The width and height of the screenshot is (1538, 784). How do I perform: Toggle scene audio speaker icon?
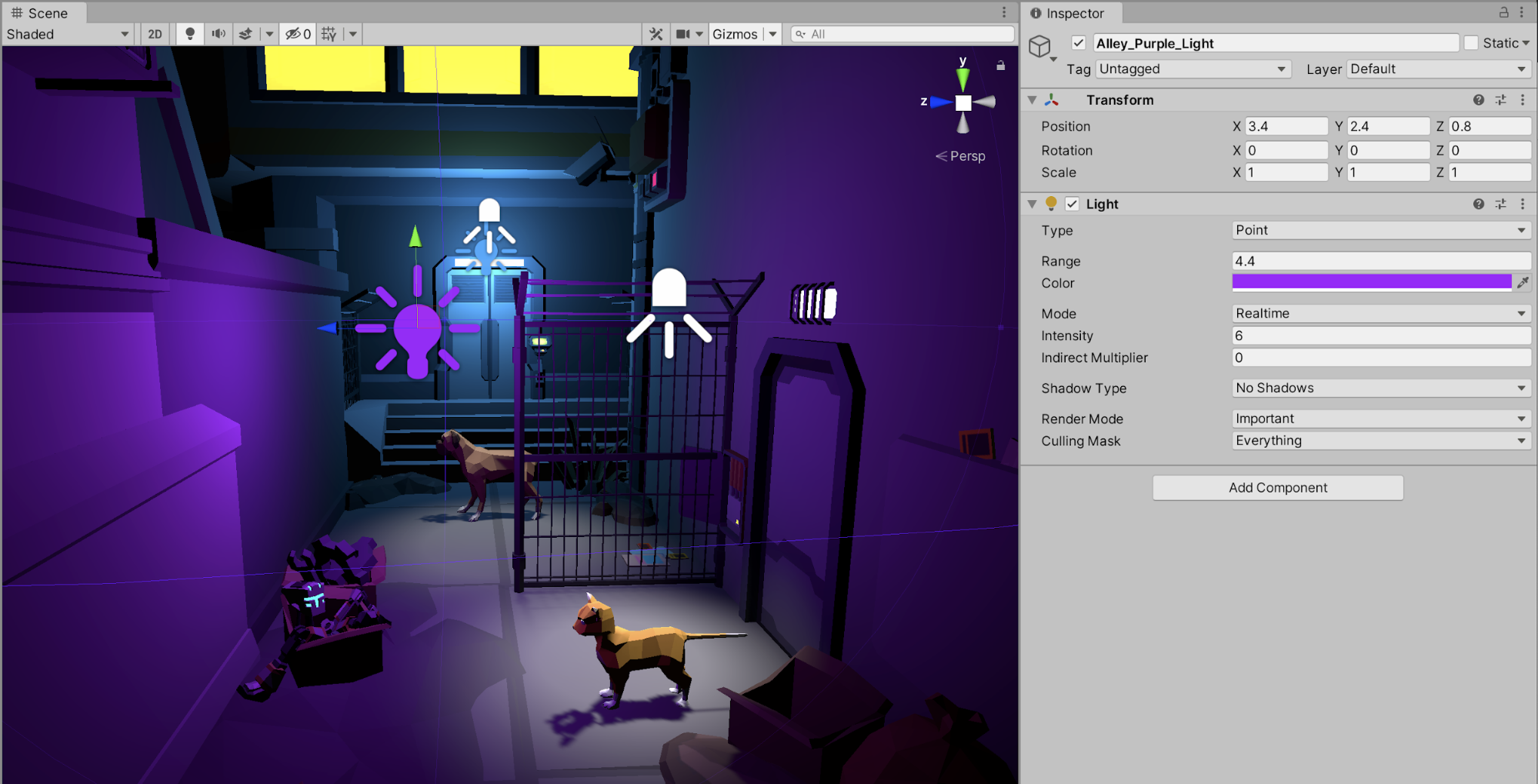[x=219, y=34]
